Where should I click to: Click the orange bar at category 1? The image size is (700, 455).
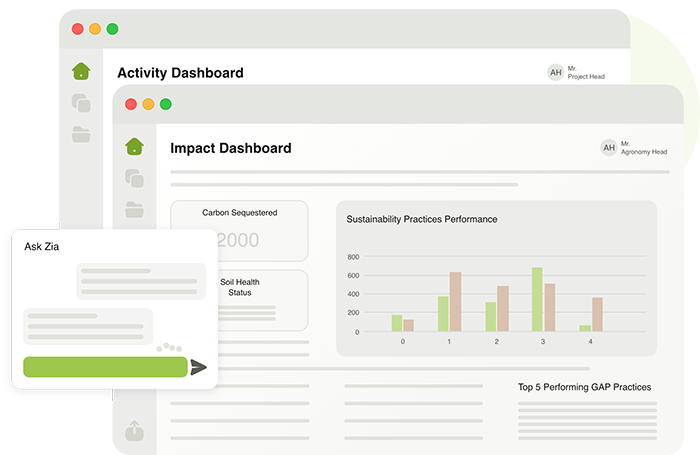[455, 301]
